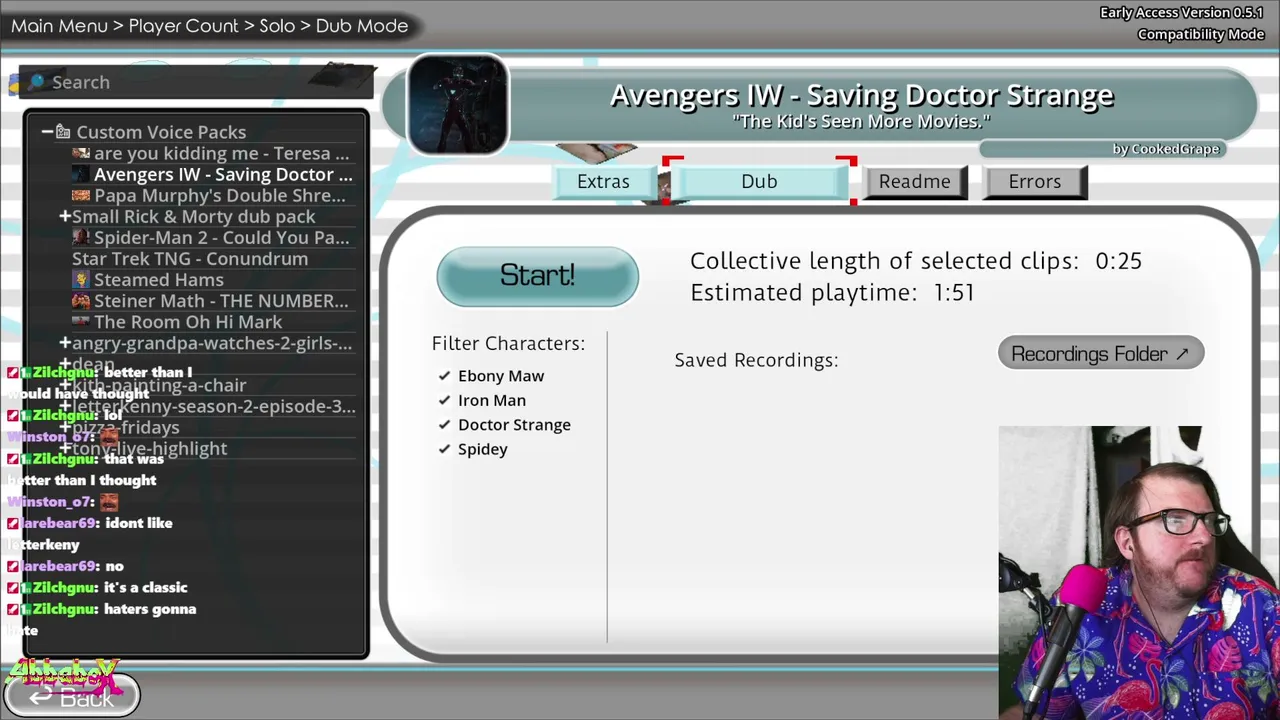The image size is (1280, 720).
Task: Open the Errors tab
Action: pyautogui.click(x=1035, y=182)
